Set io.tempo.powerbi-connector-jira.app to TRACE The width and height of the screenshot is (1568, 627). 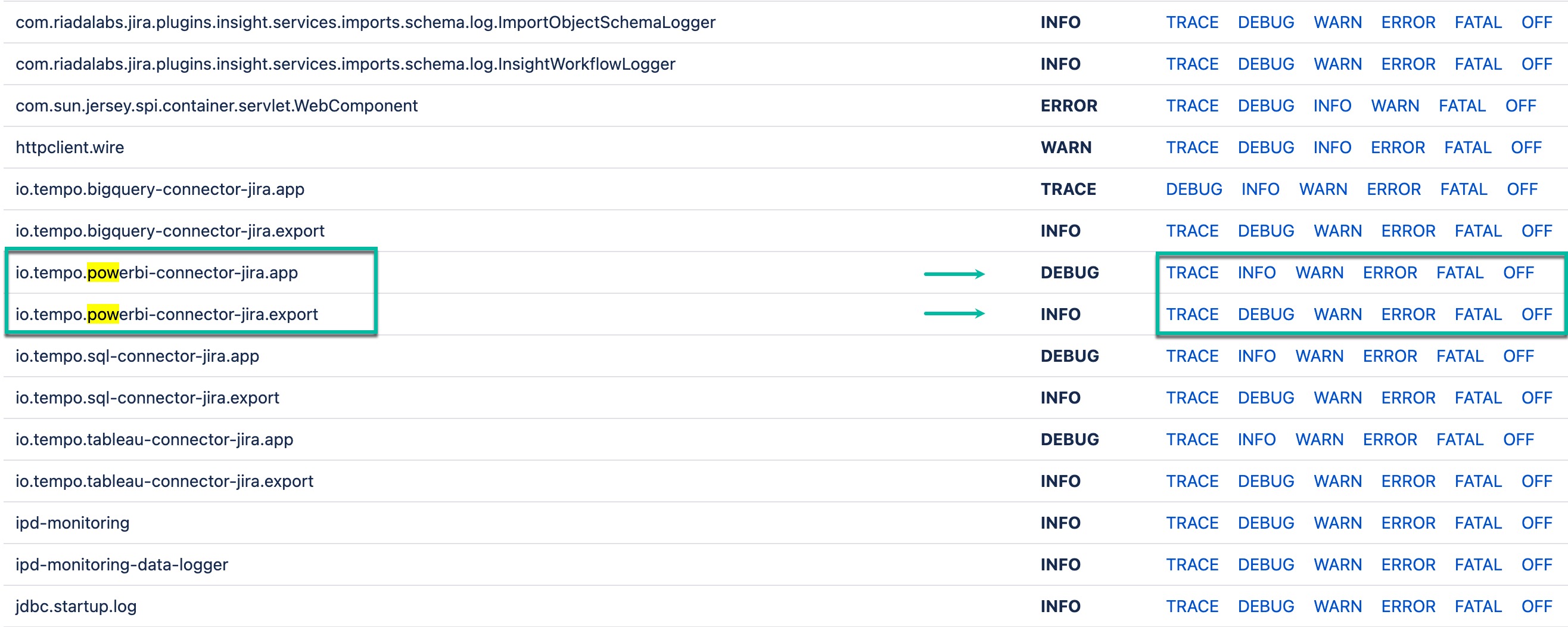[x=1193, y=273]
